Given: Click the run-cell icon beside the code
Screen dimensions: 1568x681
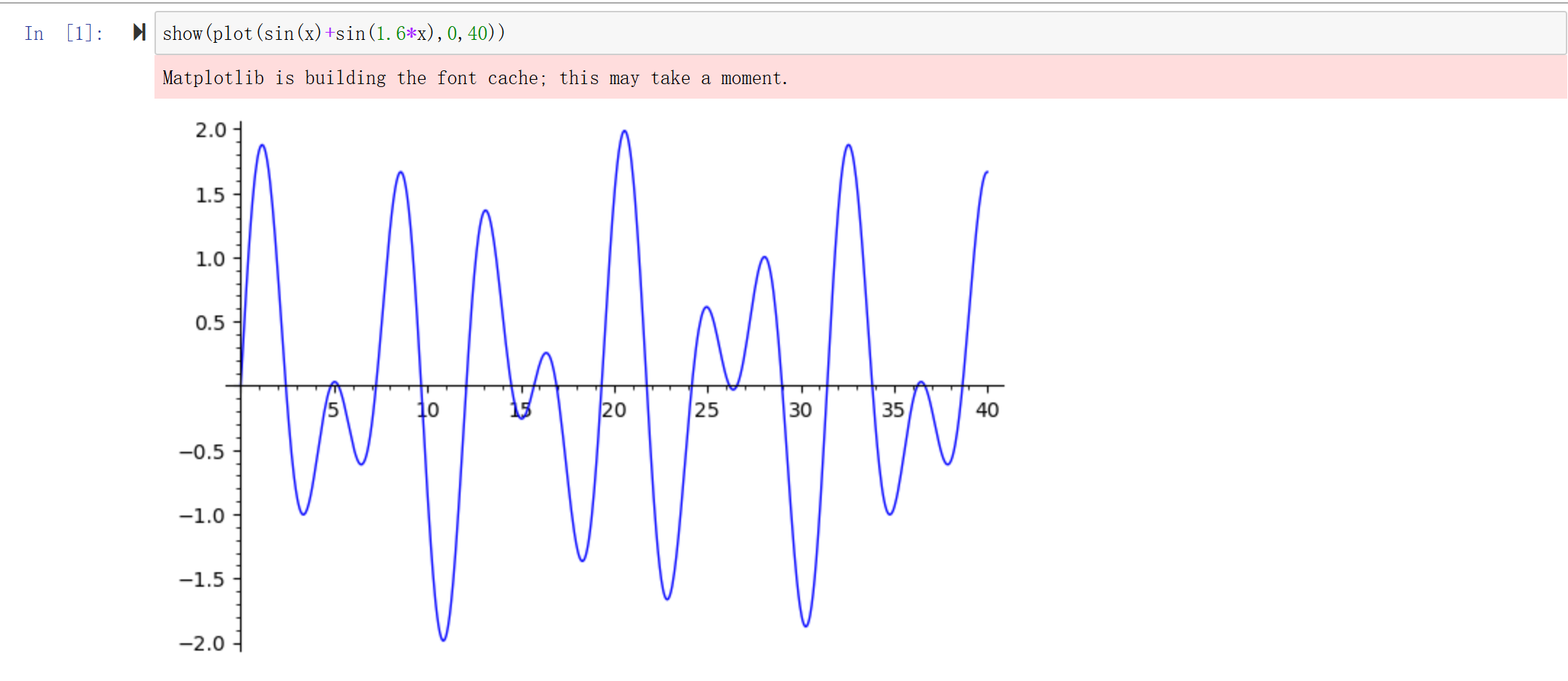Looking at the screenshot, I should 139,33.
